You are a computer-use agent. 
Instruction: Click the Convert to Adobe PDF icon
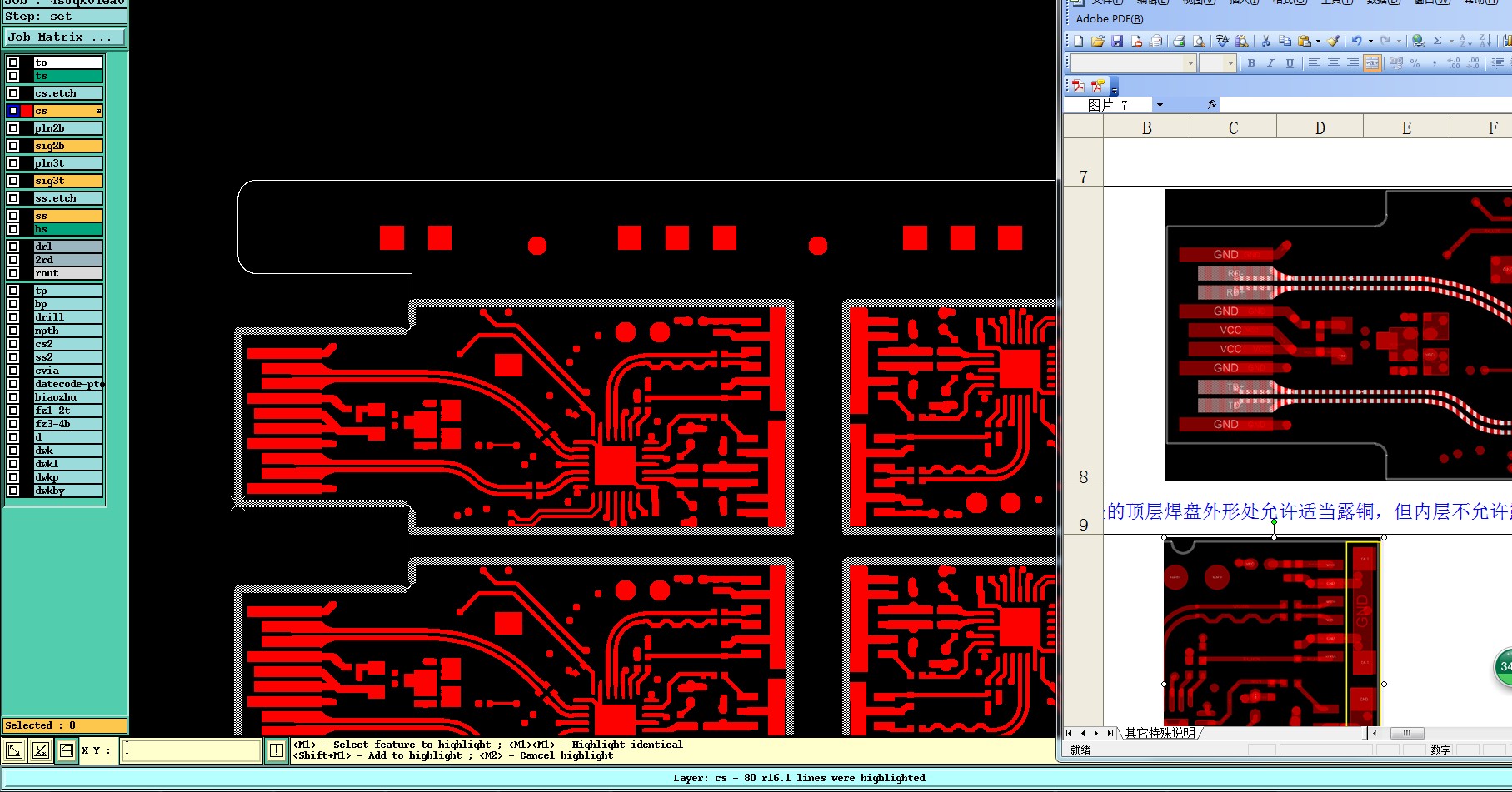pos(1078,86)
